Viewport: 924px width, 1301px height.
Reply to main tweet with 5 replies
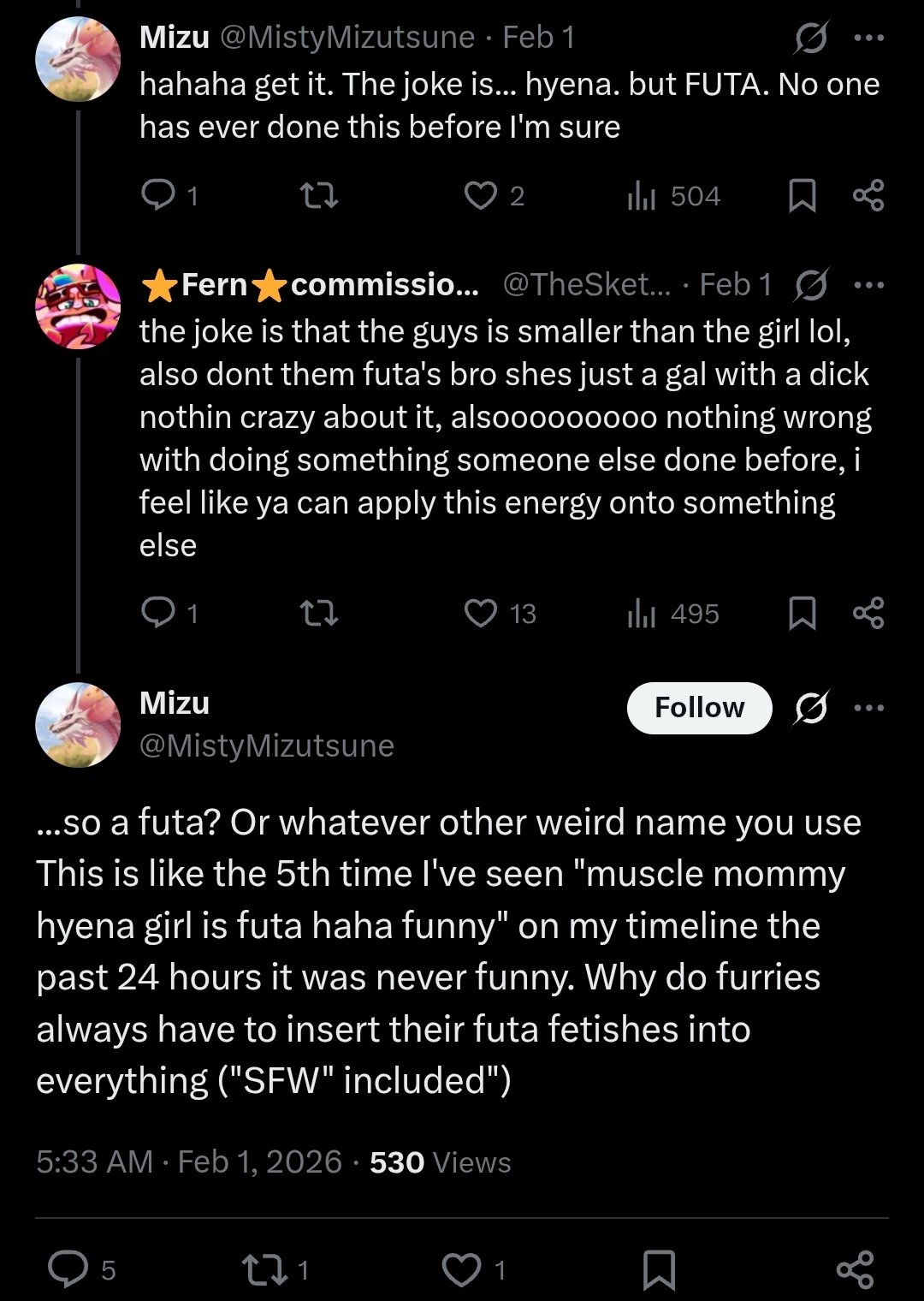[x=68, y=1269]
